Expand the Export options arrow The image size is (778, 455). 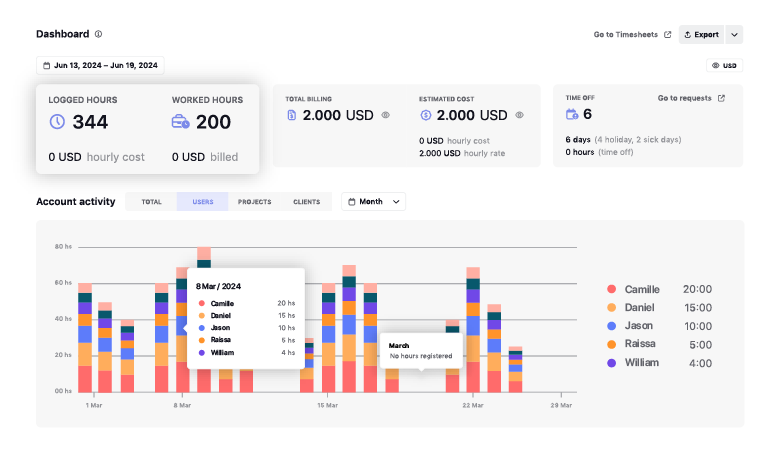[x=734, y=34]
